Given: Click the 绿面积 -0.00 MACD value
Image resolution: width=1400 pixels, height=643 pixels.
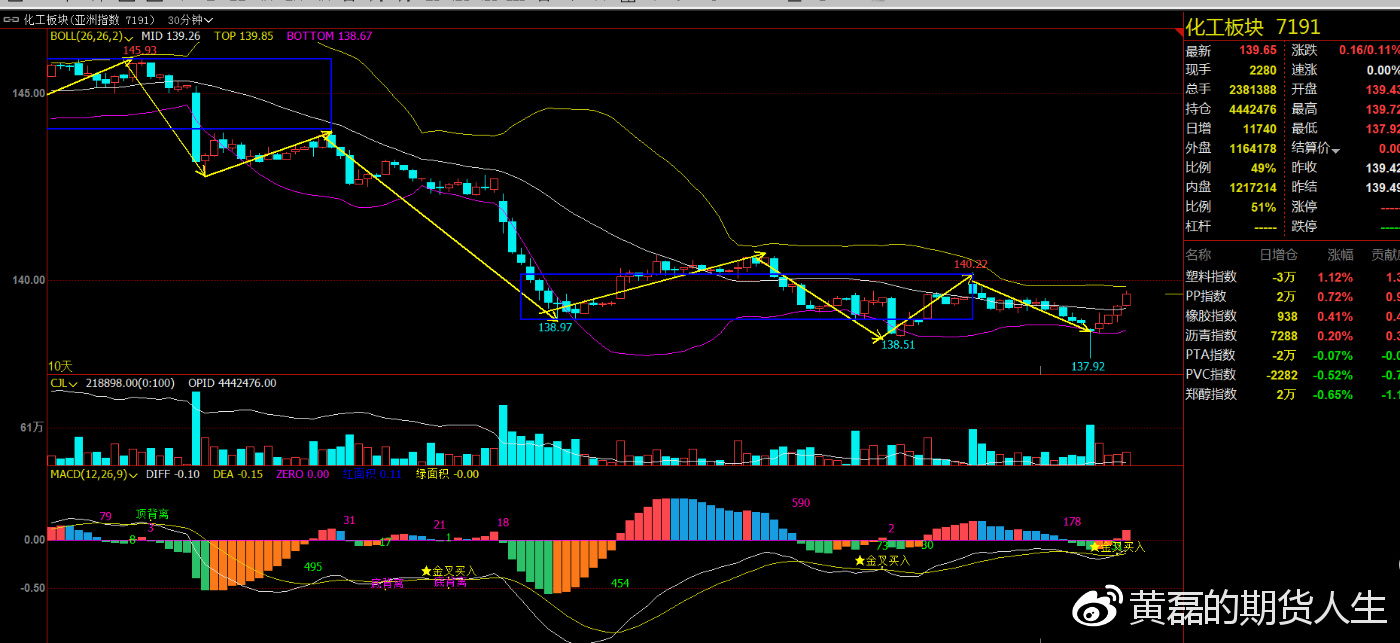Looking at the screenshot, I should 447,474.
